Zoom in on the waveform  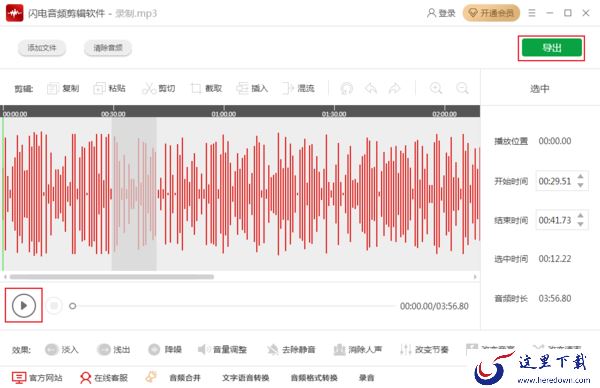436,88
